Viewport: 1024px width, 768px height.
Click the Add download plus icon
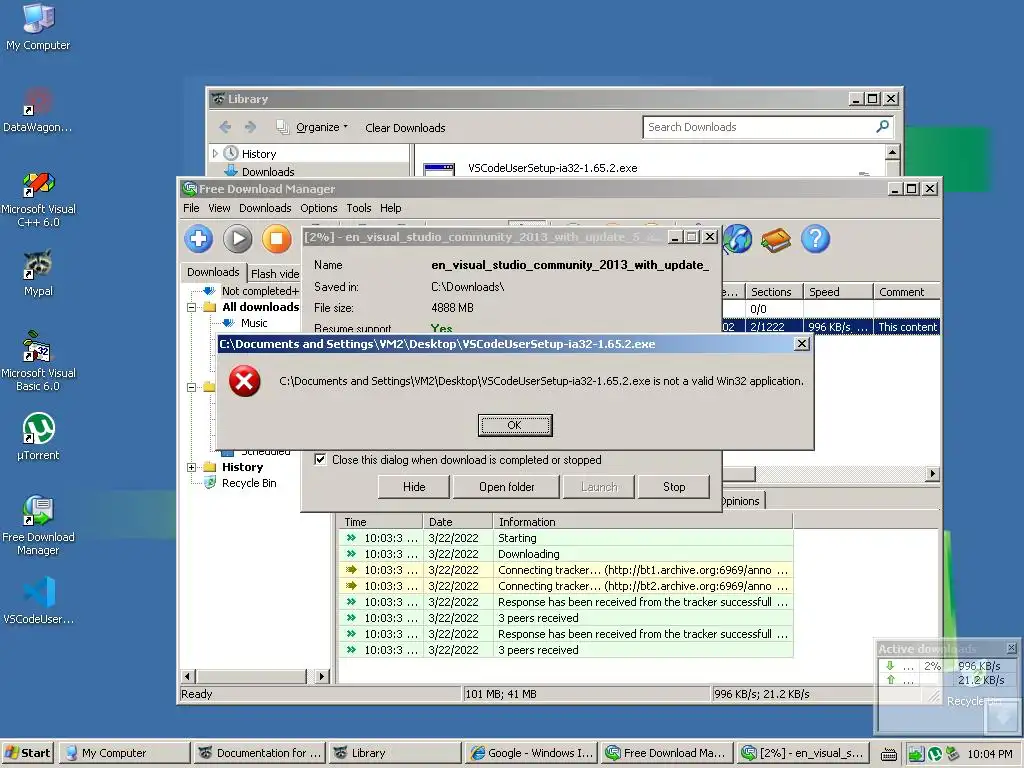(199, 239)
